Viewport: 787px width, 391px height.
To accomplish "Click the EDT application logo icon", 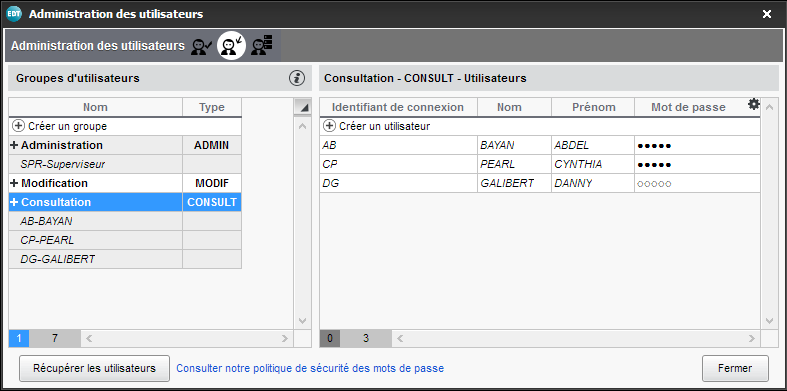I will [x=14, y=14].
